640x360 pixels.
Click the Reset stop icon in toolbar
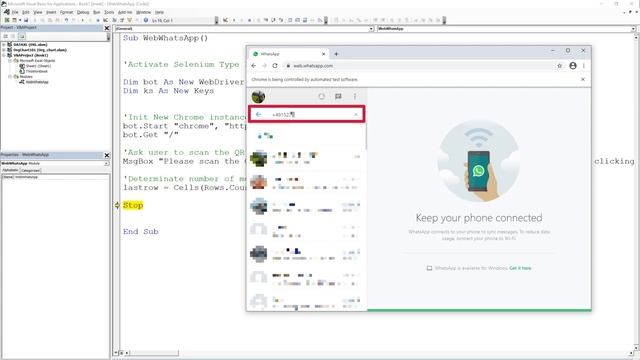coord(98,20)
